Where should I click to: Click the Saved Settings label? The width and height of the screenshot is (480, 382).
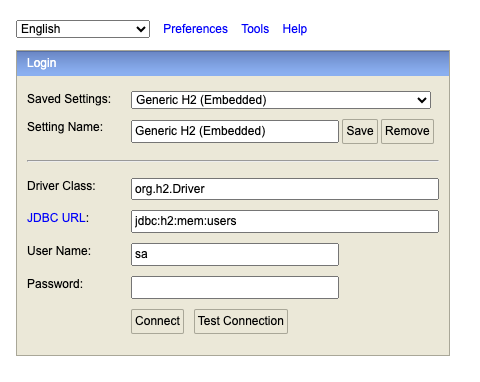coord(69,99)
